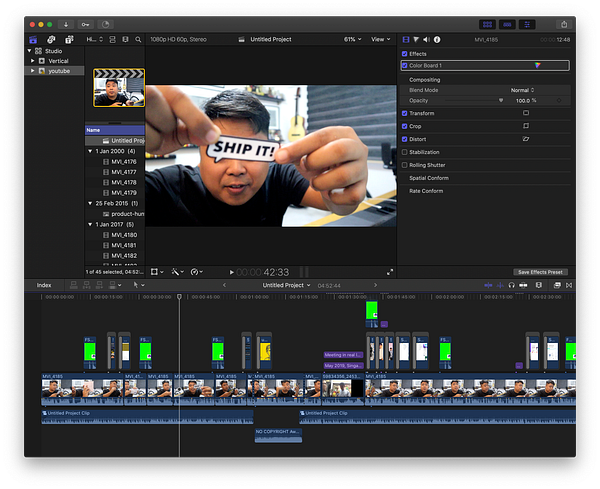Open the select tool arrow dropdown
Image resolution: width=600 pixels, height=489 pixels.
139,285
